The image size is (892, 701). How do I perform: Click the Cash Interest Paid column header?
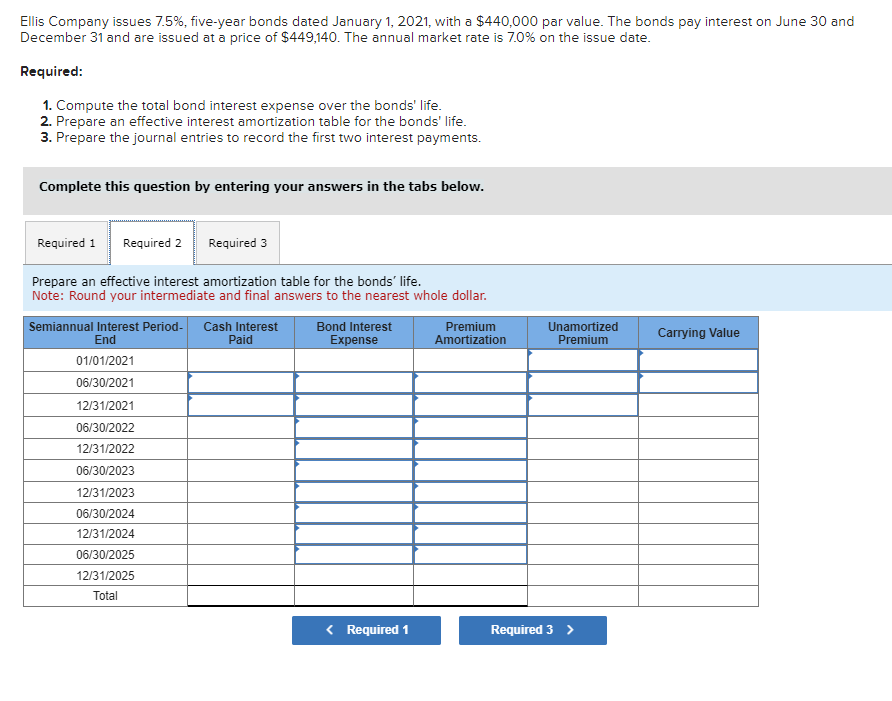[x=241, y=333]
